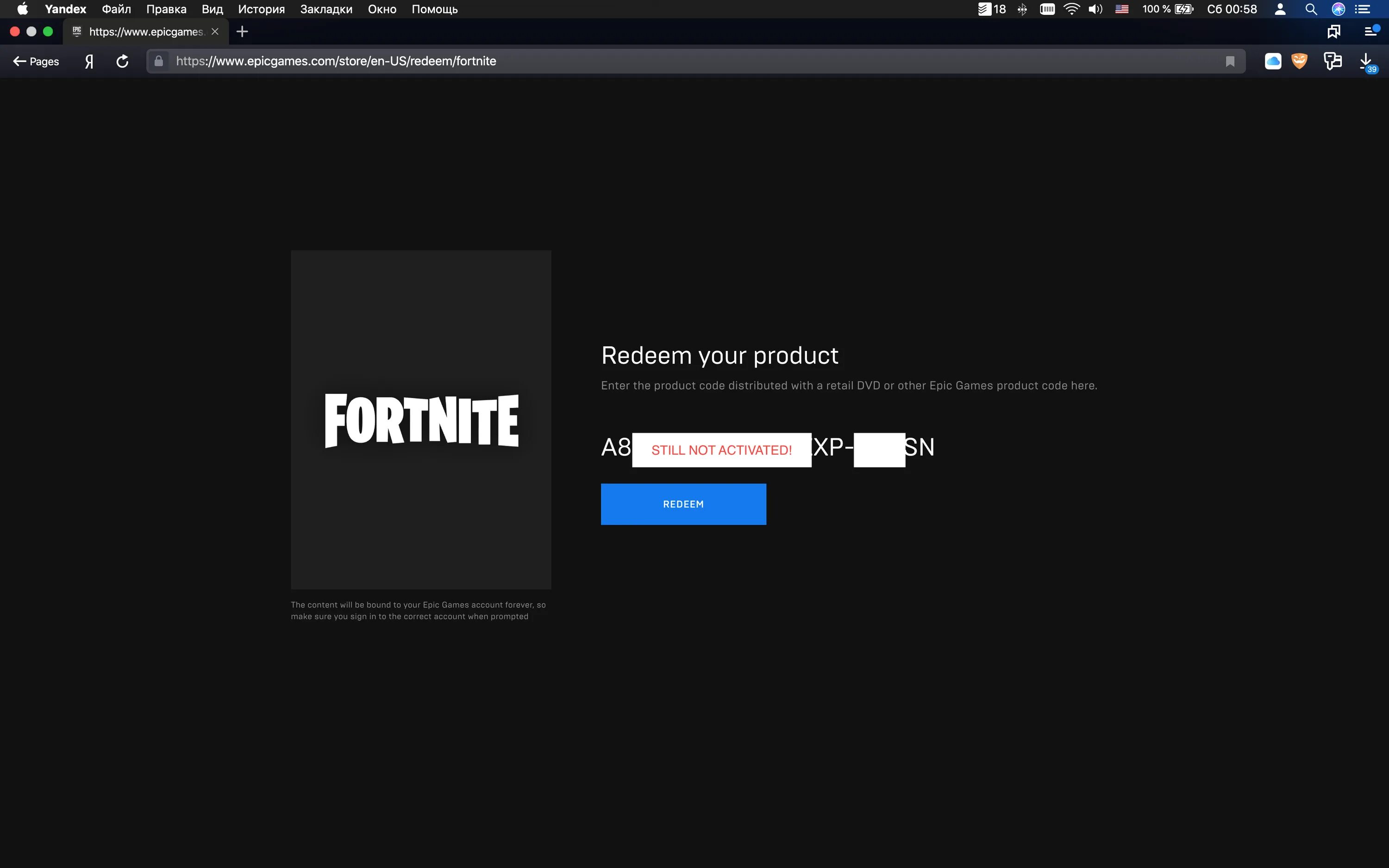
Task: Open macOS Spotlight search icon
Action: point(1310,9)
